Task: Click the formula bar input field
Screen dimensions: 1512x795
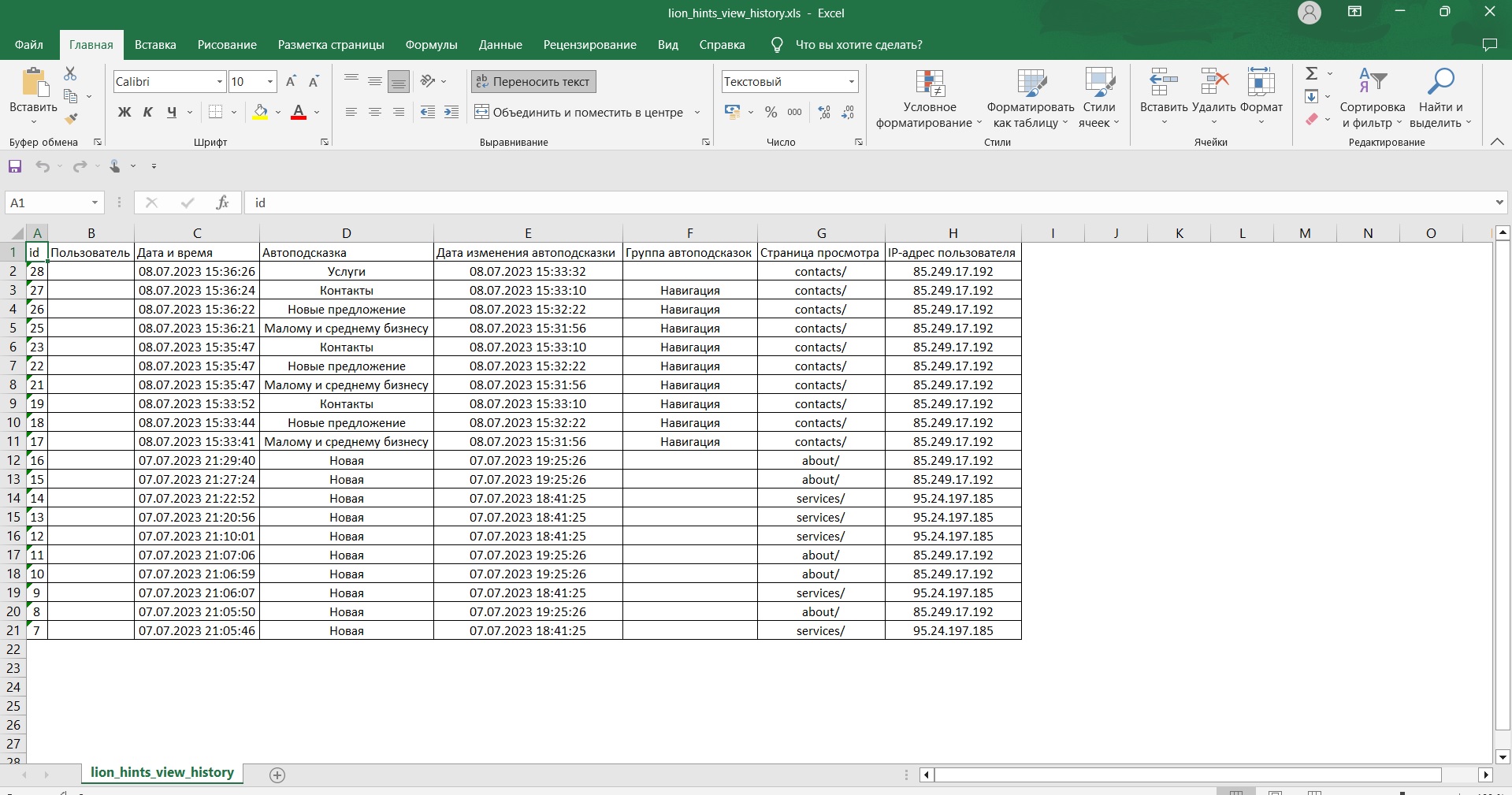Action: coord(867,202)
